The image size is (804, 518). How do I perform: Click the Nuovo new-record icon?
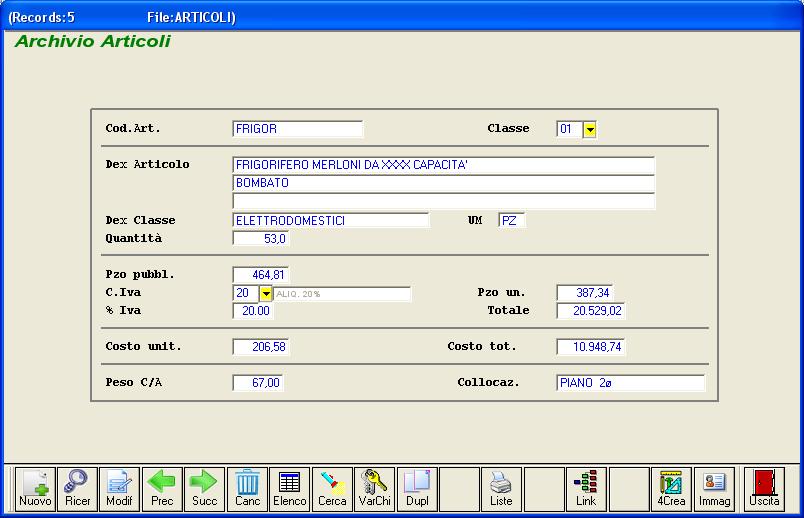(35, 489)
